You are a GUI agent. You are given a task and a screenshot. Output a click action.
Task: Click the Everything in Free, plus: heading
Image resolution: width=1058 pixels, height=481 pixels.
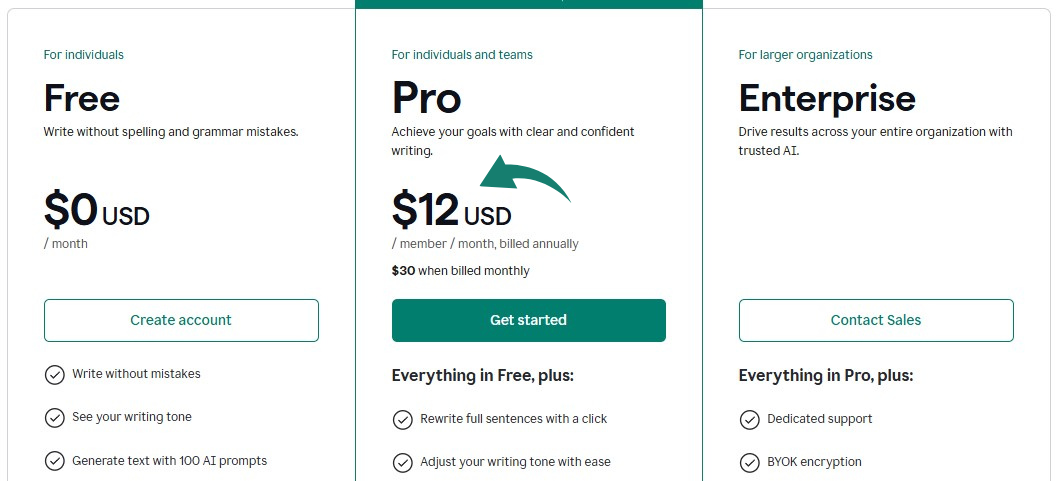482,376
